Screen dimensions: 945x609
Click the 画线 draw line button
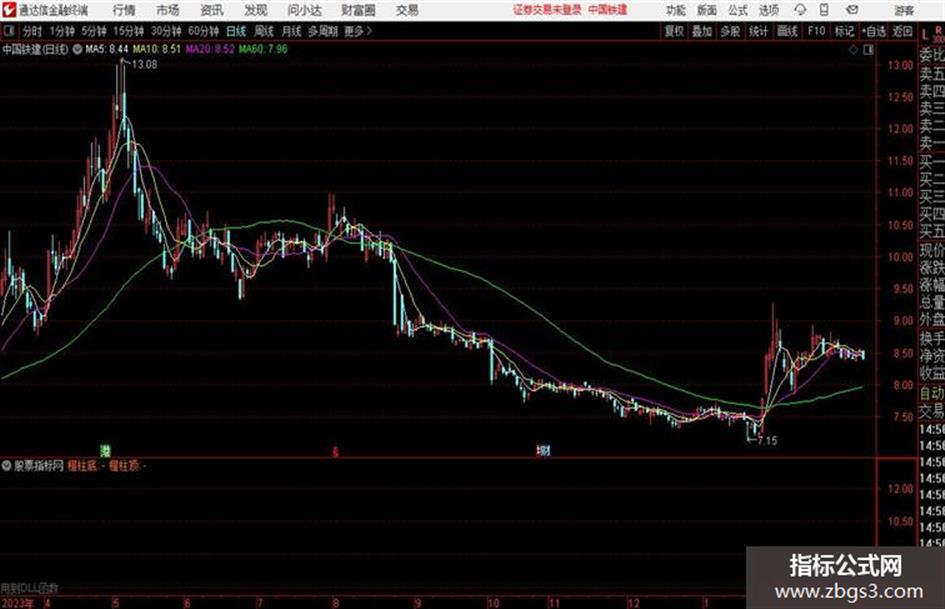coord(787,31)
